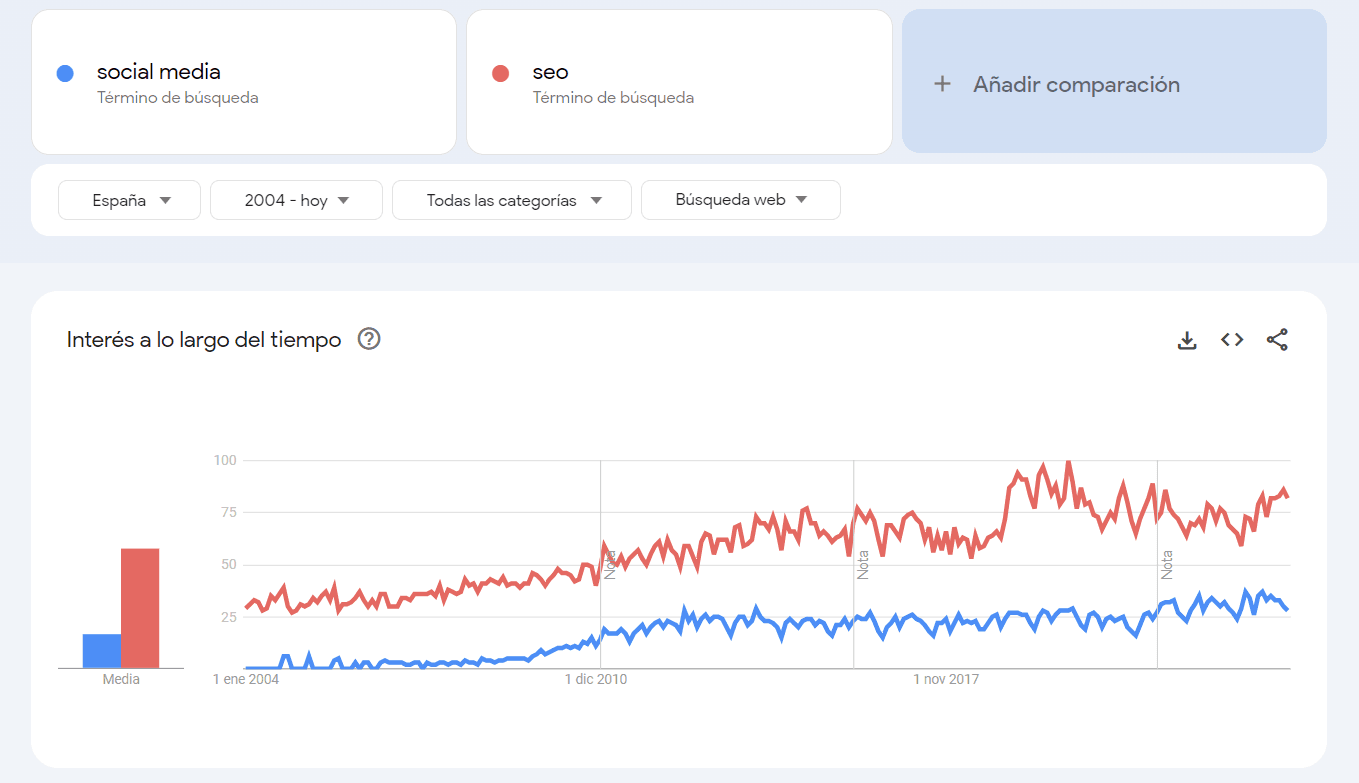1359x783 pixels.
Task: Click 'Añadir comparación' to add another term
Action: [1078, 84]
